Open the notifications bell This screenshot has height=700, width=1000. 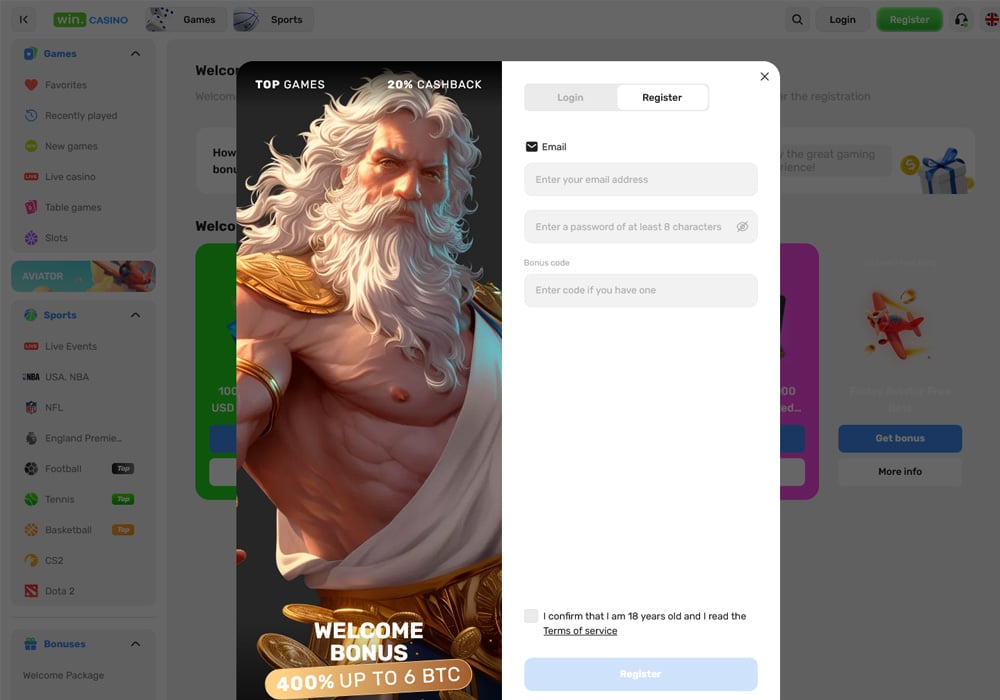coord(961,19)
